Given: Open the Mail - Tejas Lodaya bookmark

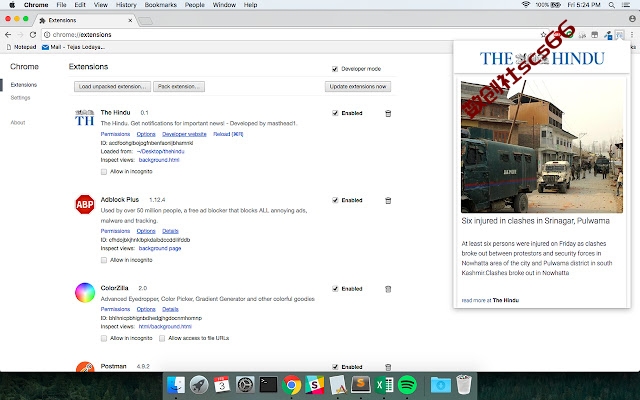Looking at the screenshot, I should click(73, 47).
